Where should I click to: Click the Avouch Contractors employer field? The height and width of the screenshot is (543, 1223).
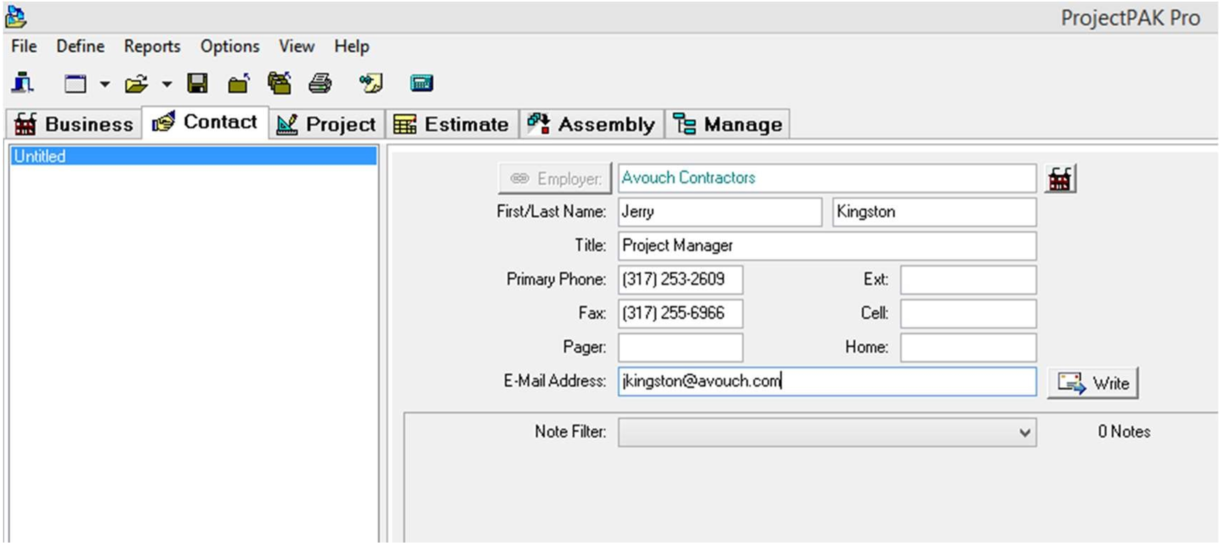(827, 178)
